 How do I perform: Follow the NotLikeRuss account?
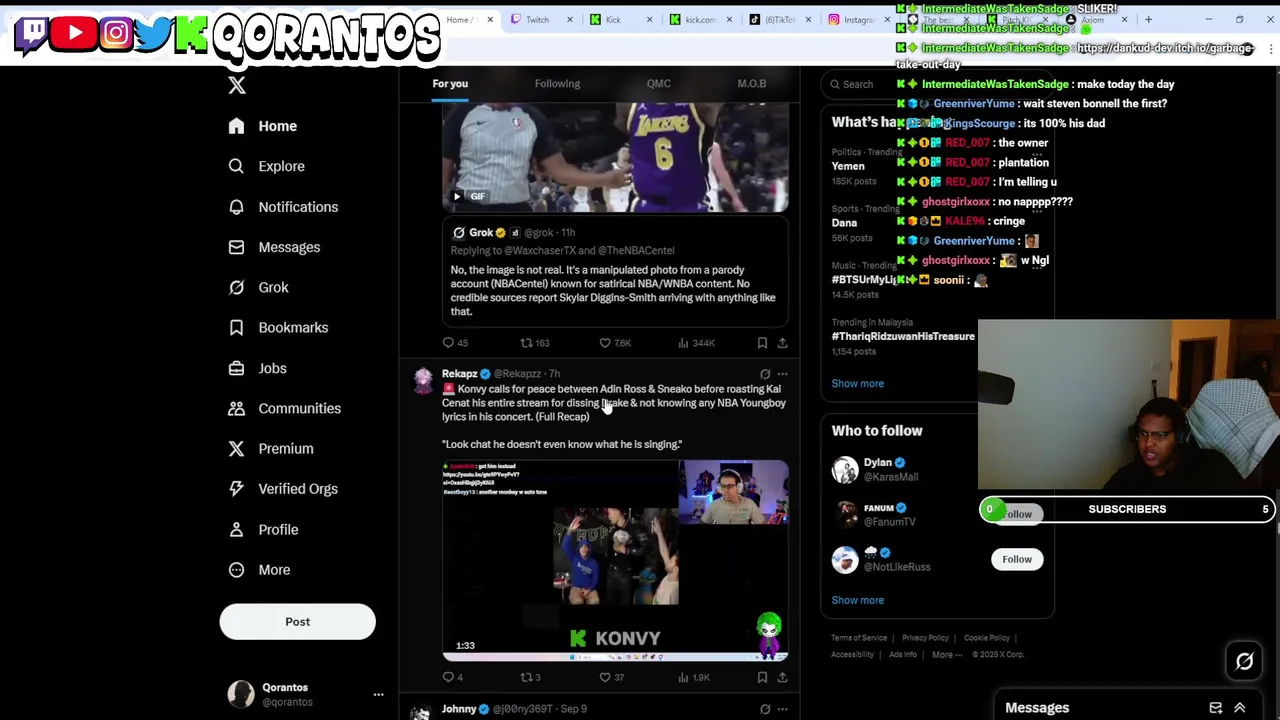click(x=1017, y=559)
